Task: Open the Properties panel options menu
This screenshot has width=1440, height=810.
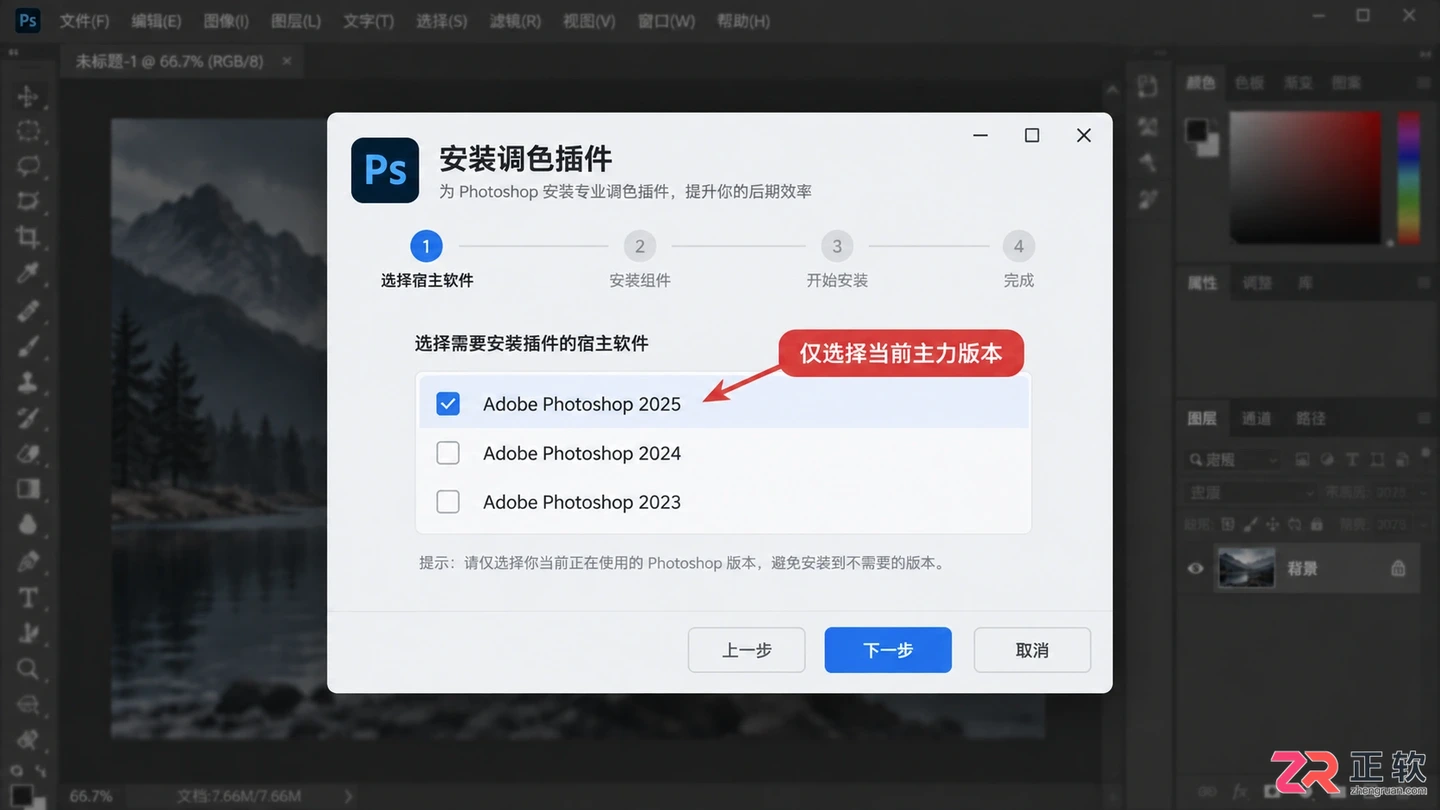Action: [1423, 283]
